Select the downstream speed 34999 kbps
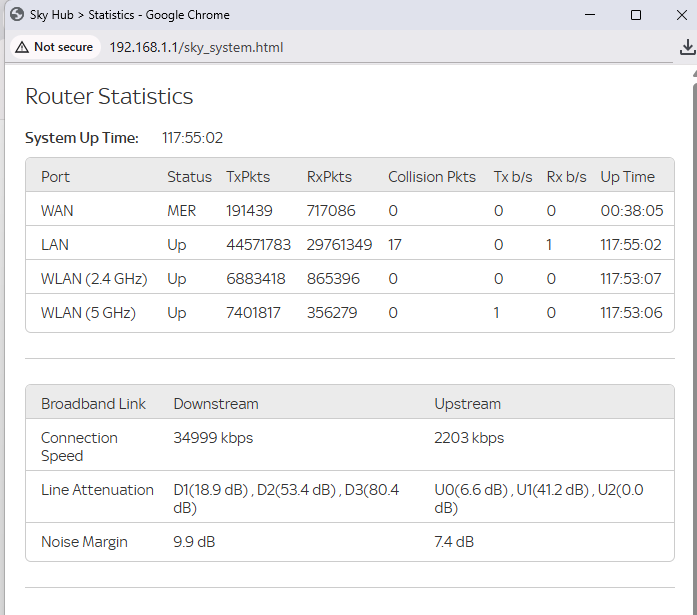 213,438
